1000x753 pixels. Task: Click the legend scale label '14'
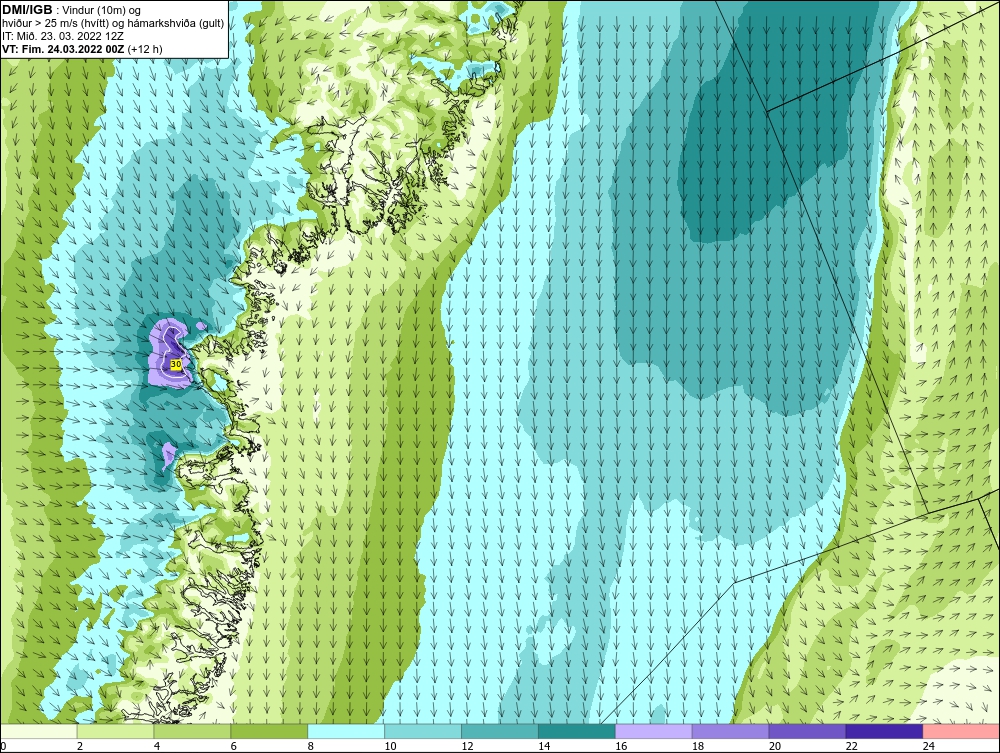[544, 746]
